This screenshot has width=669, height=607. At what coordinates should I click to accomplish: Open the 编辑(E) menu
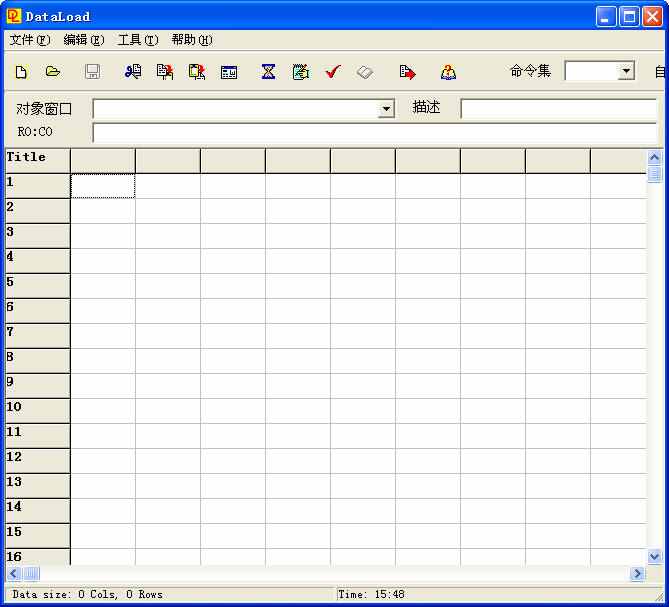click(84, 40)
